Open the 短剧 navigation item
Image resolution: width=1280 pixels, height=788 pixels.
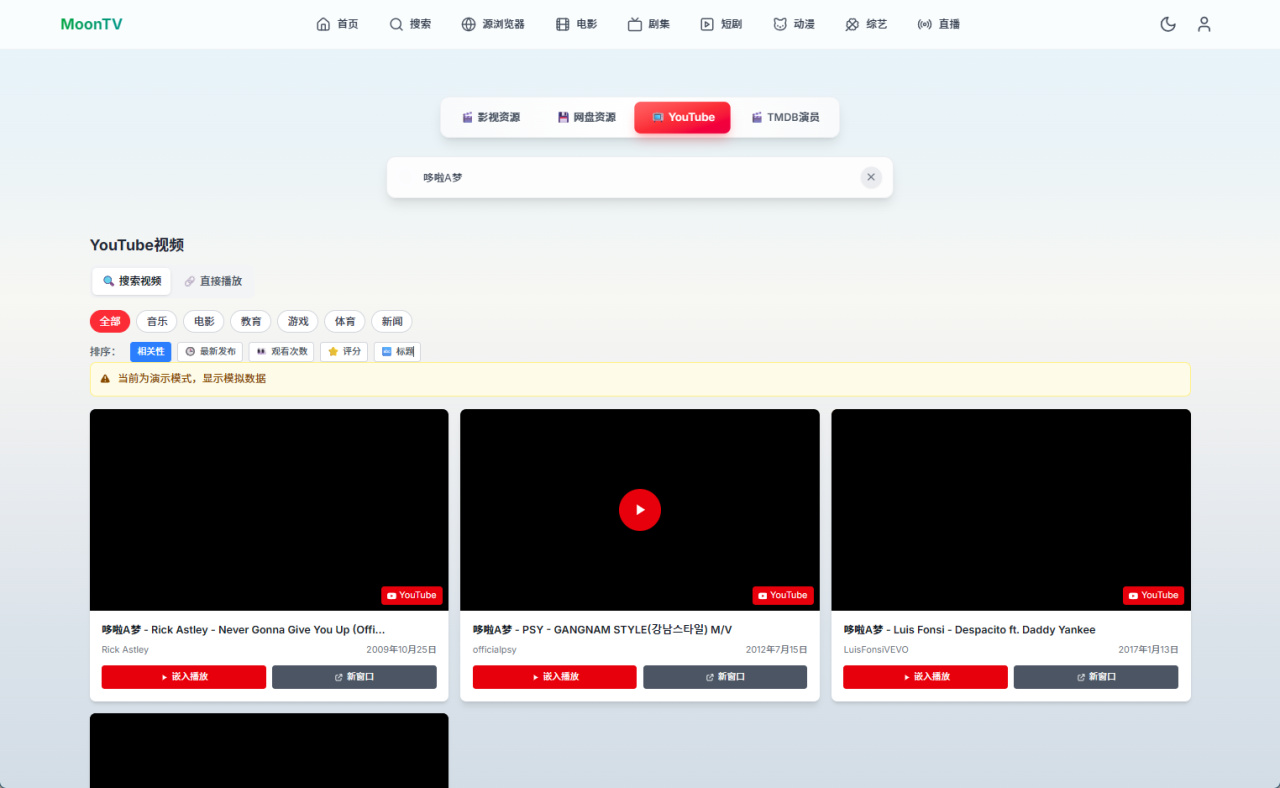pyautogui.click(x=721, y=24)
